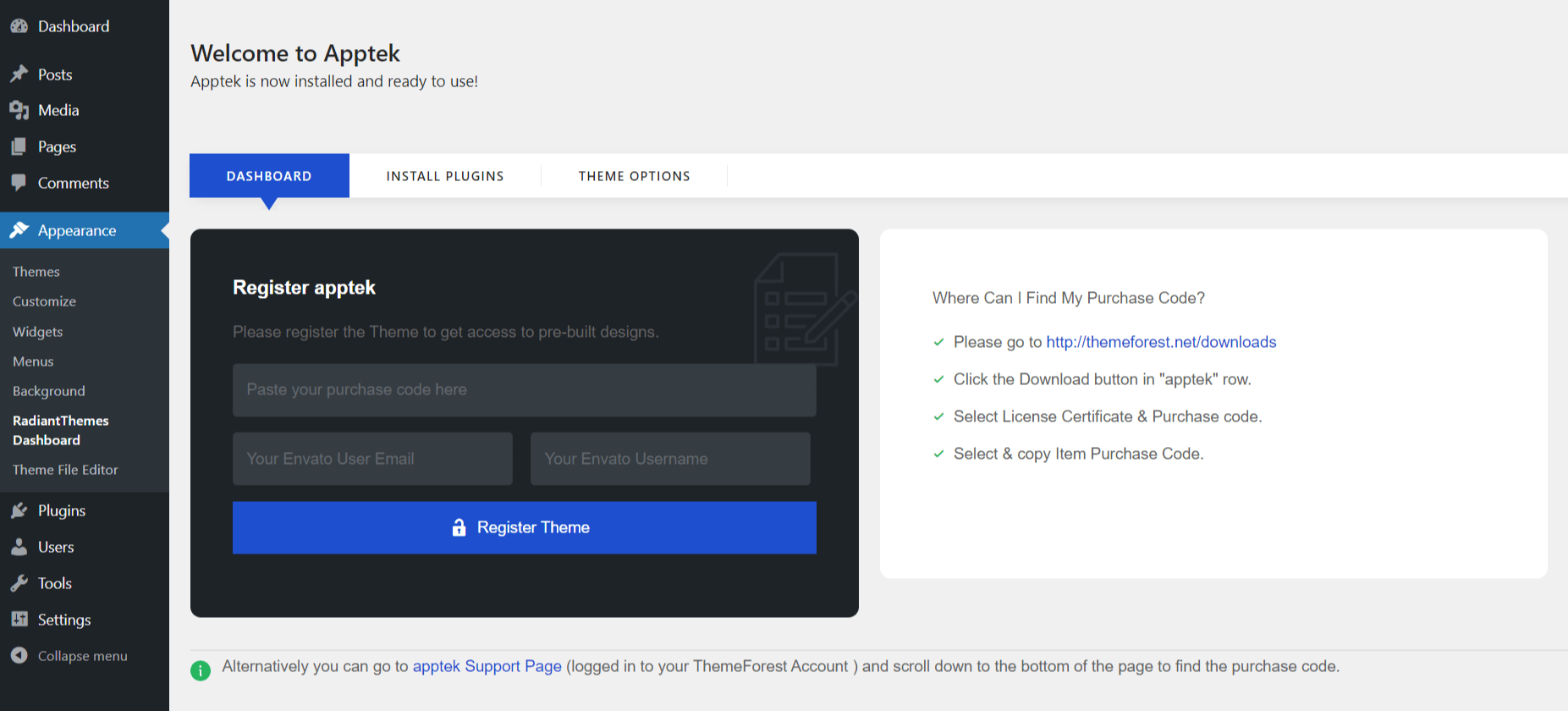Switch to the Install Plugins tab
This screenshot has width=1568, height=711.
(x=445, y=176)
